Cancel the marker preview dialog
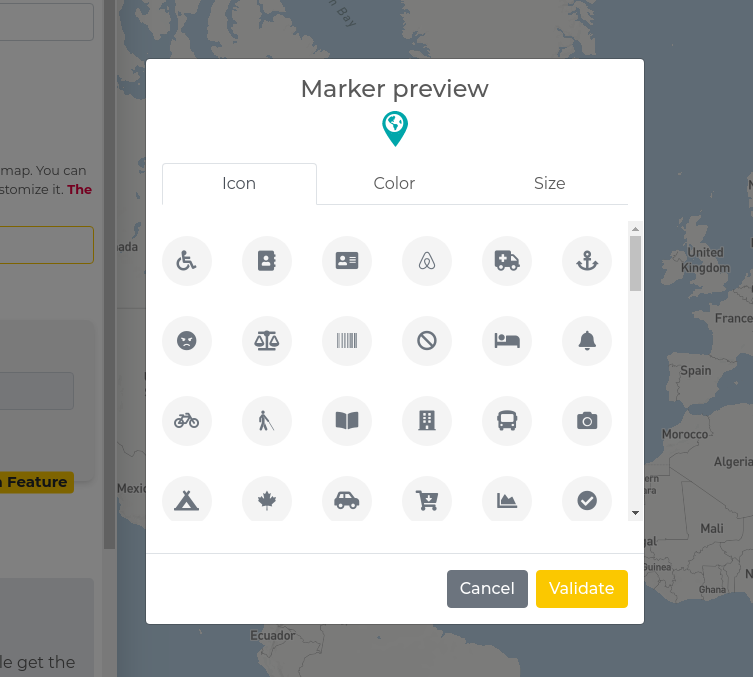This screenshot has height=677, width=753. (x=487, y=589)
